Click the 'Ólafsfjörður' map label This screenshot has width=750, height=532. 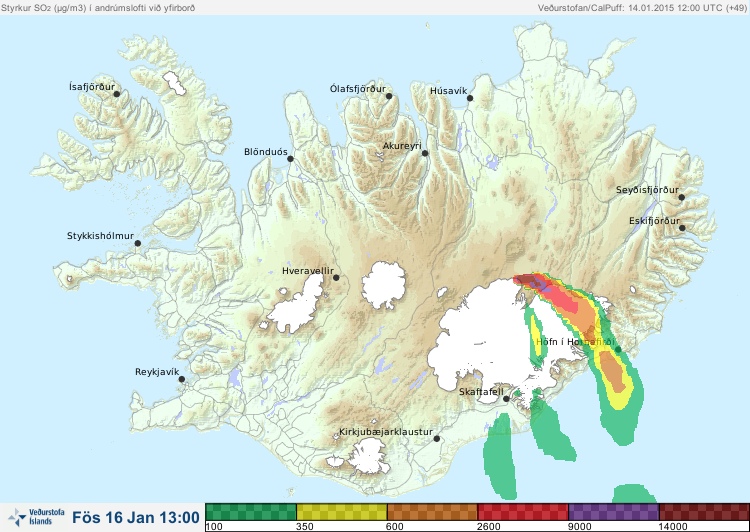pyautogui.click(x=358, y=89)
